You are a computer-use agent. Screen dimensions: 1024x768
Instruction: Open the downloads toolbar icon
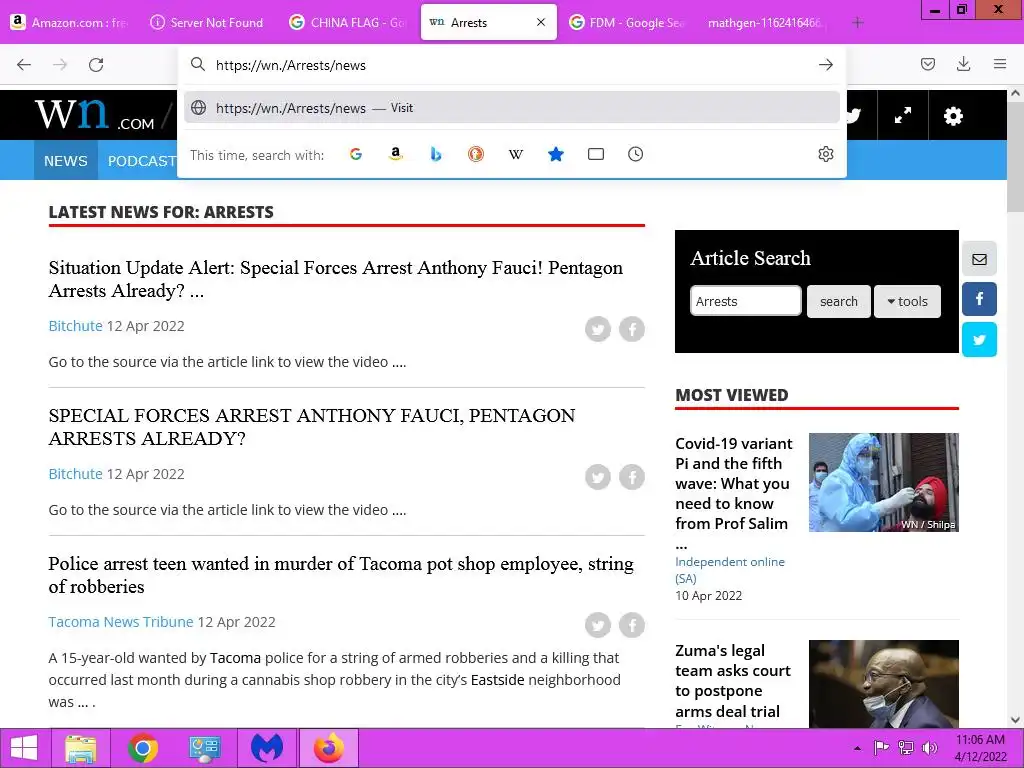pyautogui.click(x=963, y=64)
